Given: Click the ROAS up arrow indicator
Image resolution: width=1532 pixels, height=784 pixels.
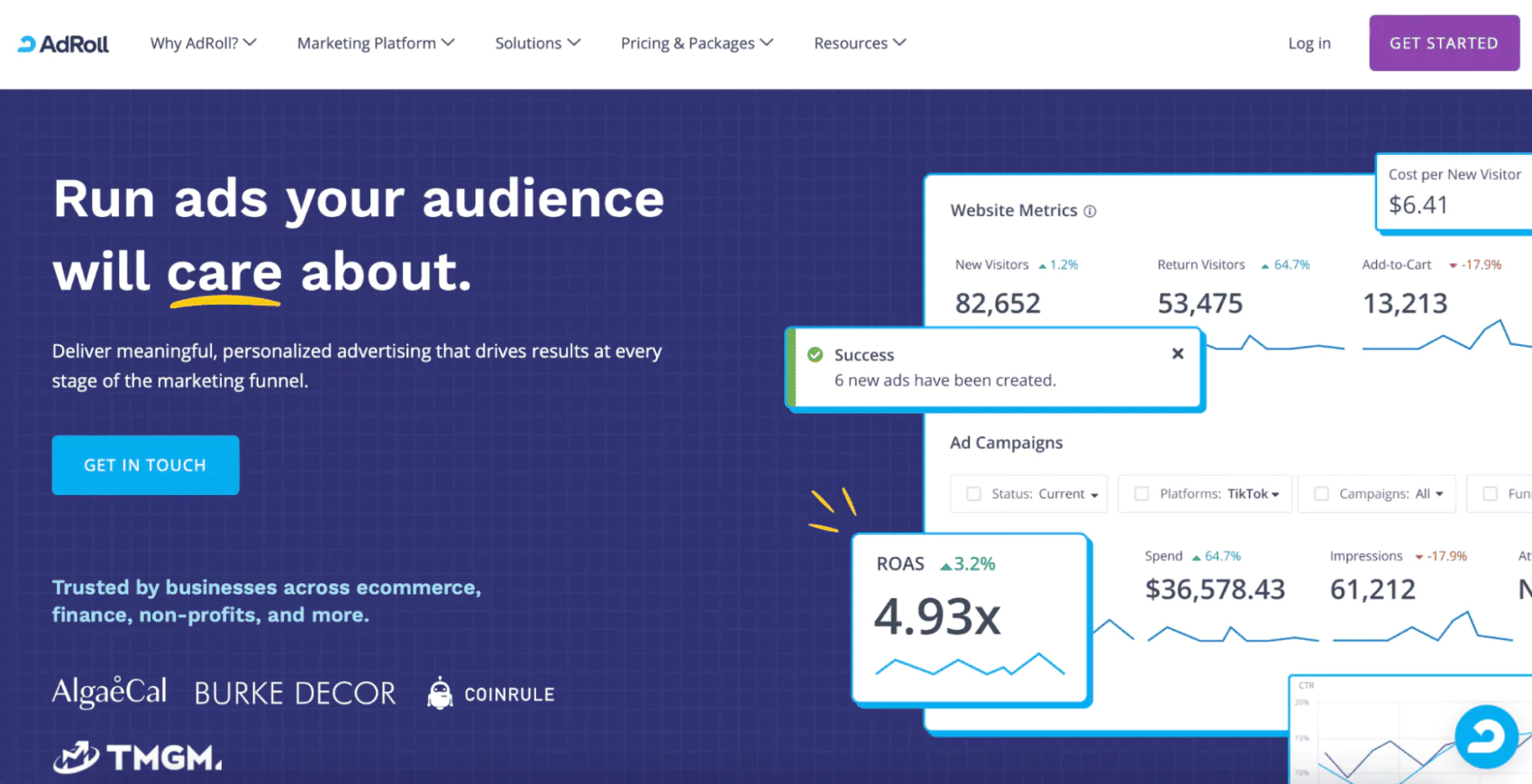Looking at the screenshot, I should pos(945,566).
